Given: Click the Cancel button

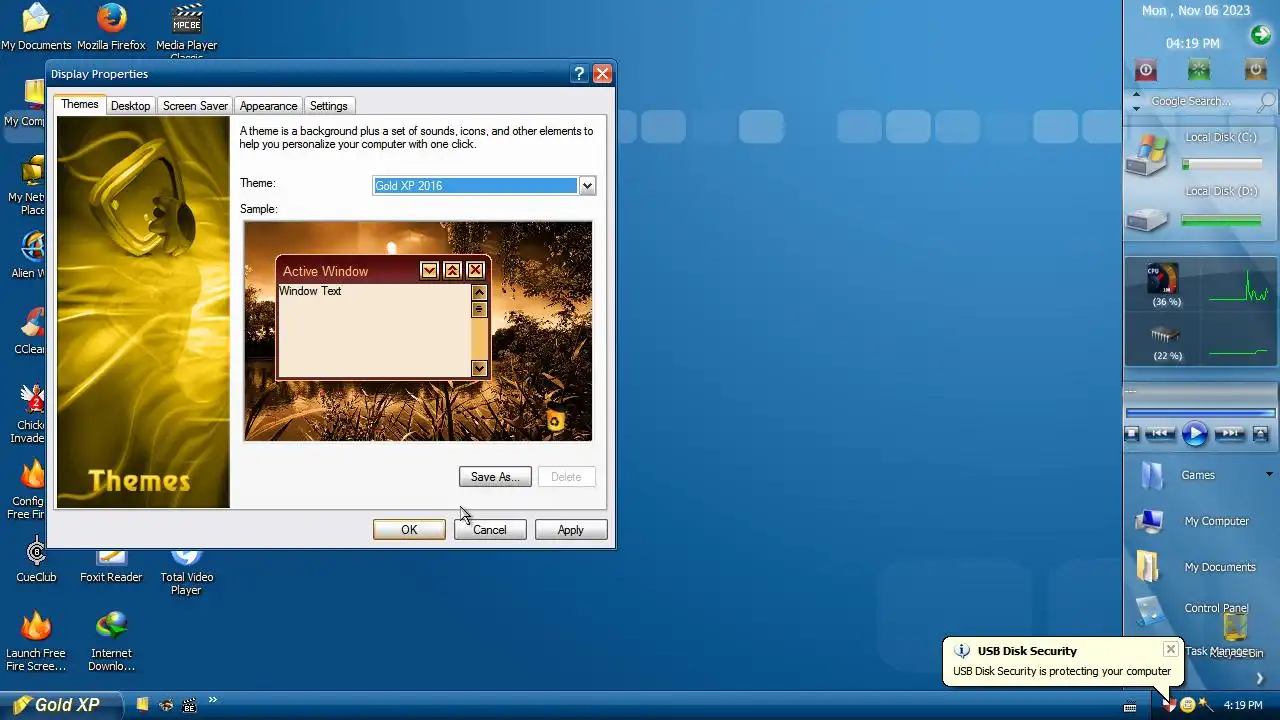Looking at the screenshot, I should (x=490, y=530).
